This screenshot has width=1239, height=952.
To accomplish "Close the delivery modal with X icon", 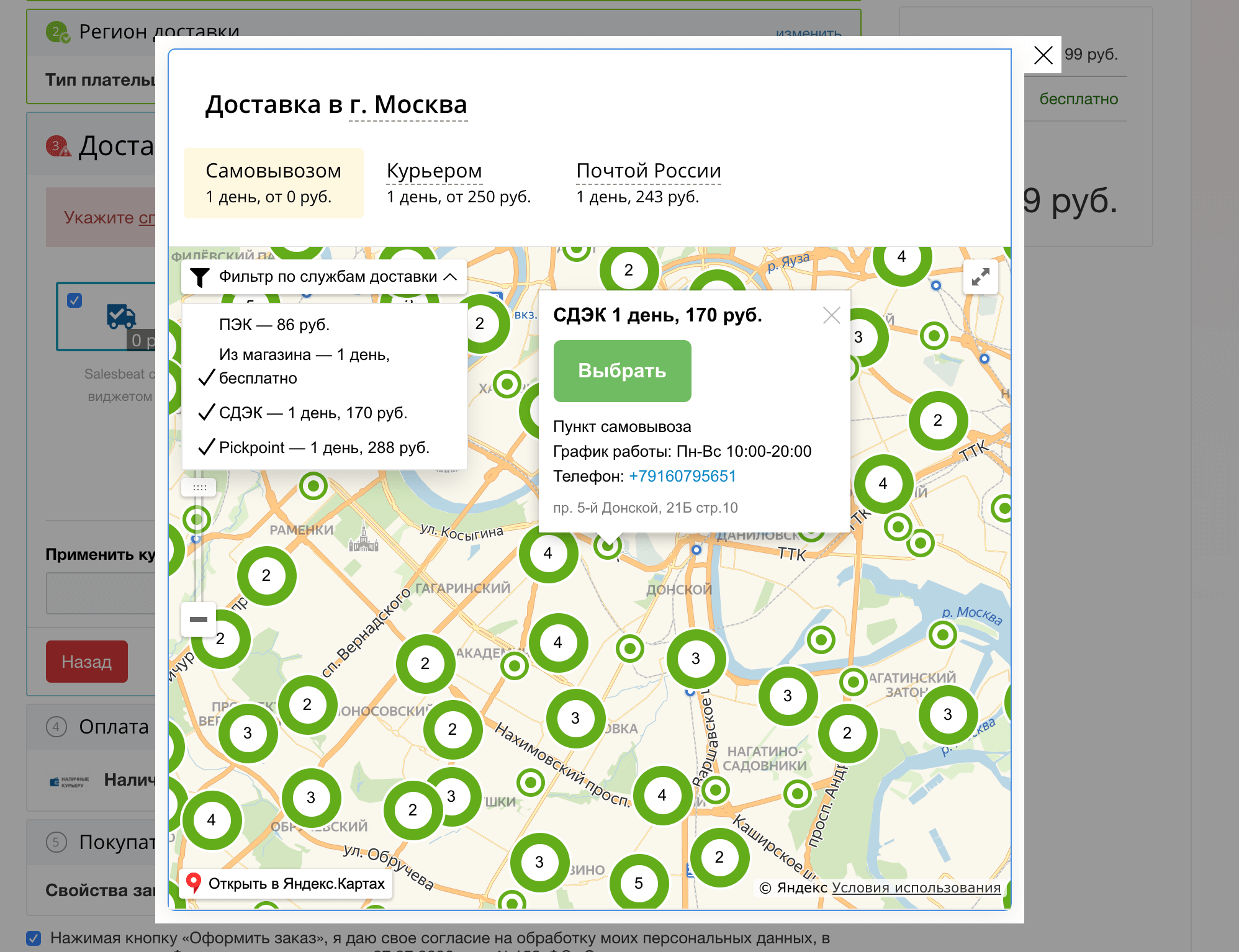I will tap(1043, 55).
